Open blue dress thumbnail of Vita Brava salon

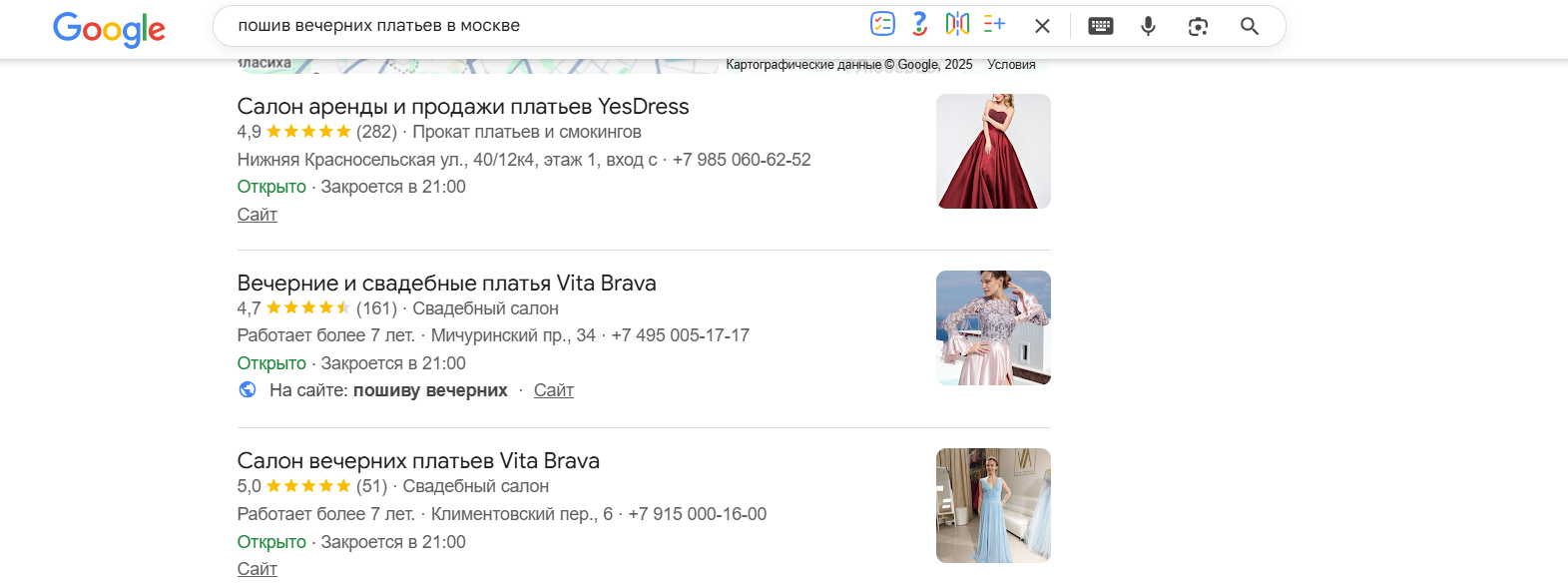click(993, 505)
